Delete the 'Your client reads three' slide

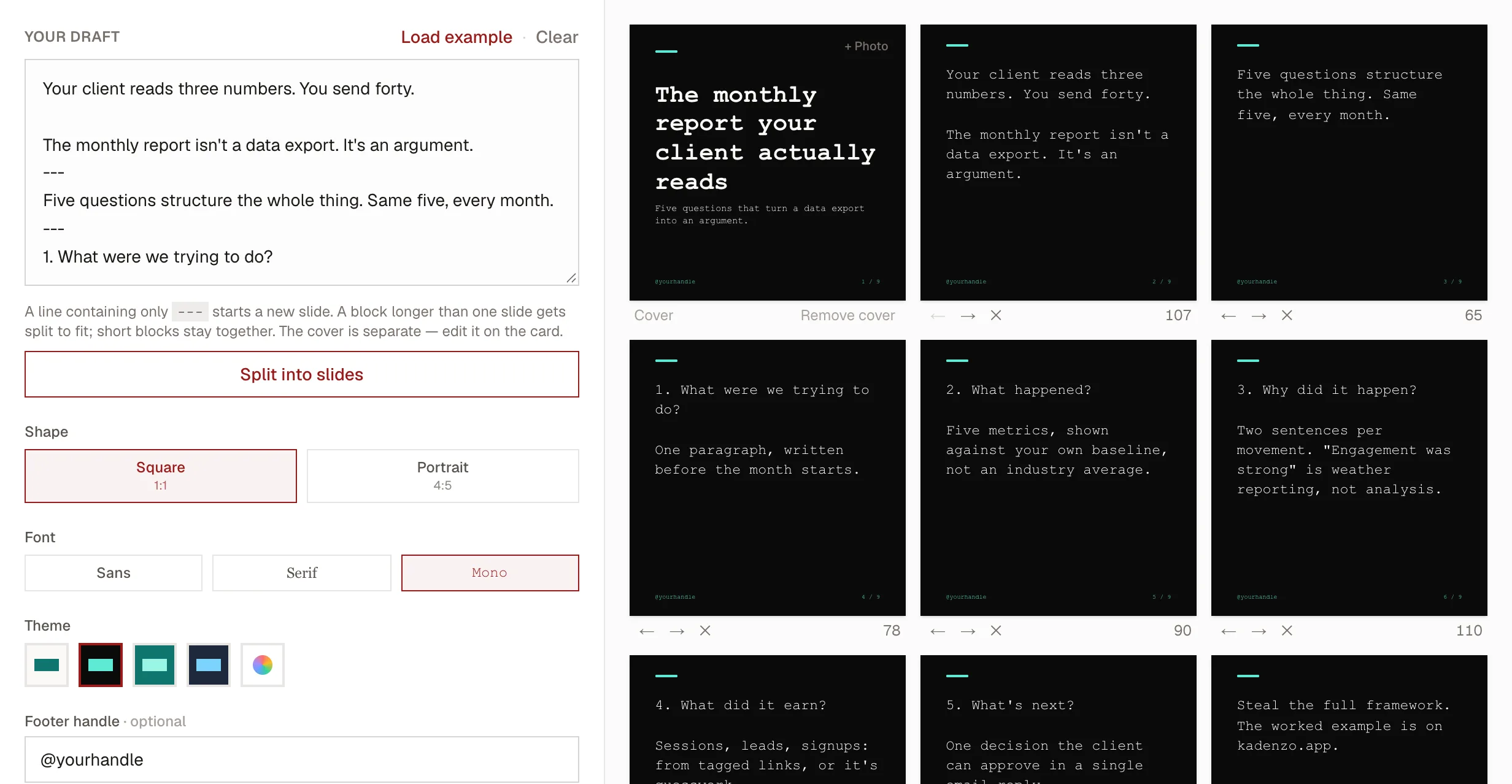996,315
